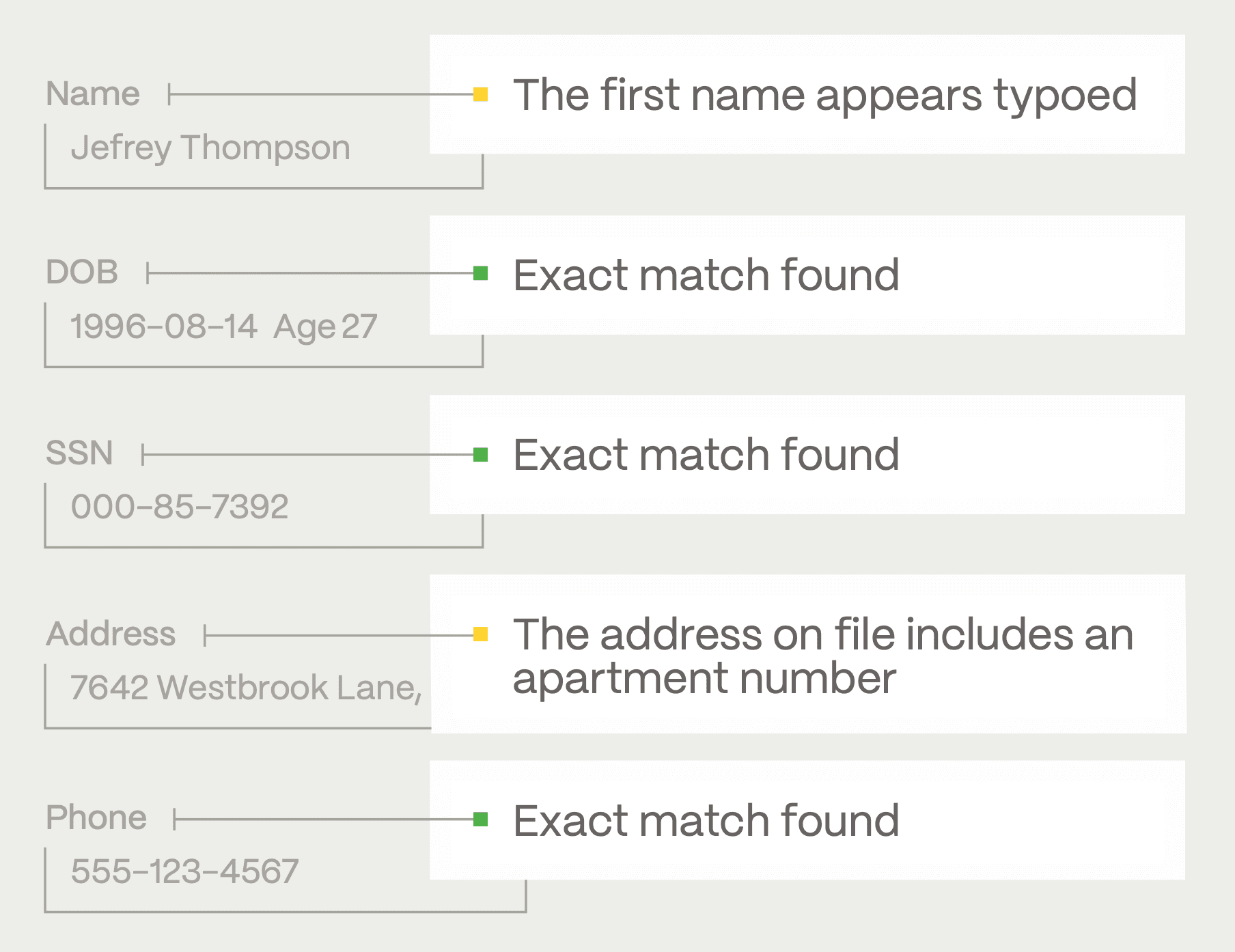Click the Address field label
The image size is (1235, 952).
111,634
